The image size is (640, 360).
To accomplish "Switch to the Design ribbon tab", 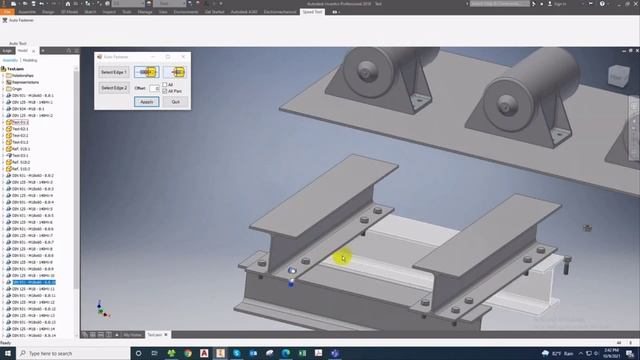I will click(x=48, y=12).
